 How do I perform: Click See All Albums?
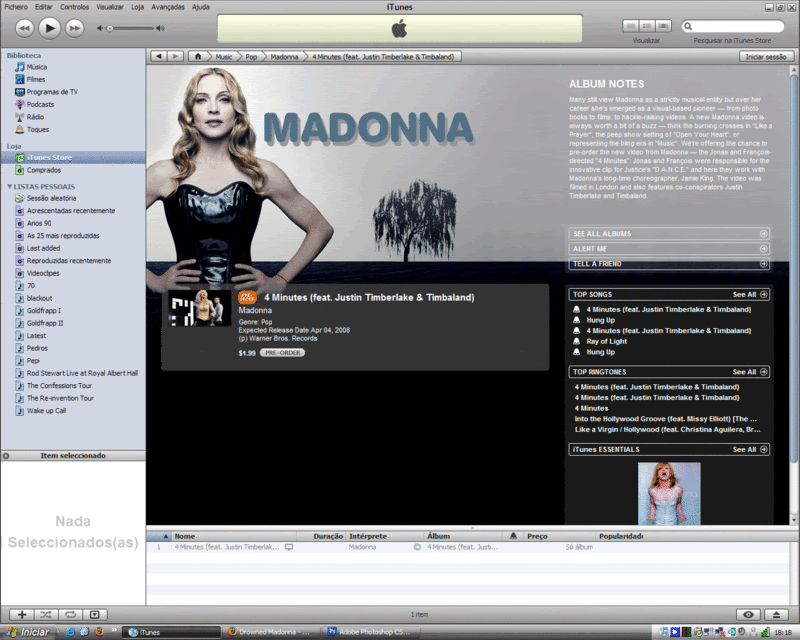(x=669, y=234)
